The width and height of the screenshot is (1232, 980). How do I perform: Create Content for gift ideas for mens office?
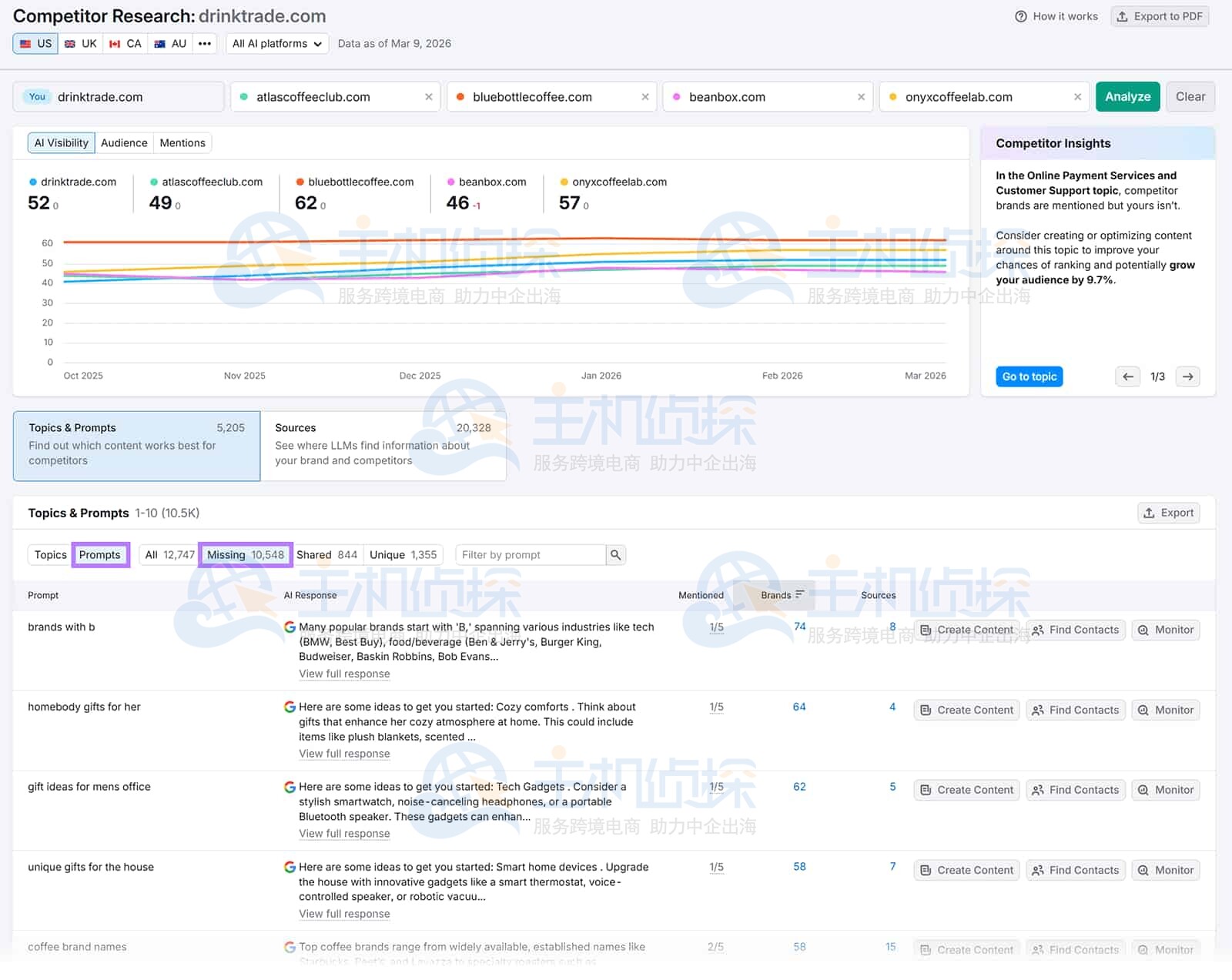[966, 790]
